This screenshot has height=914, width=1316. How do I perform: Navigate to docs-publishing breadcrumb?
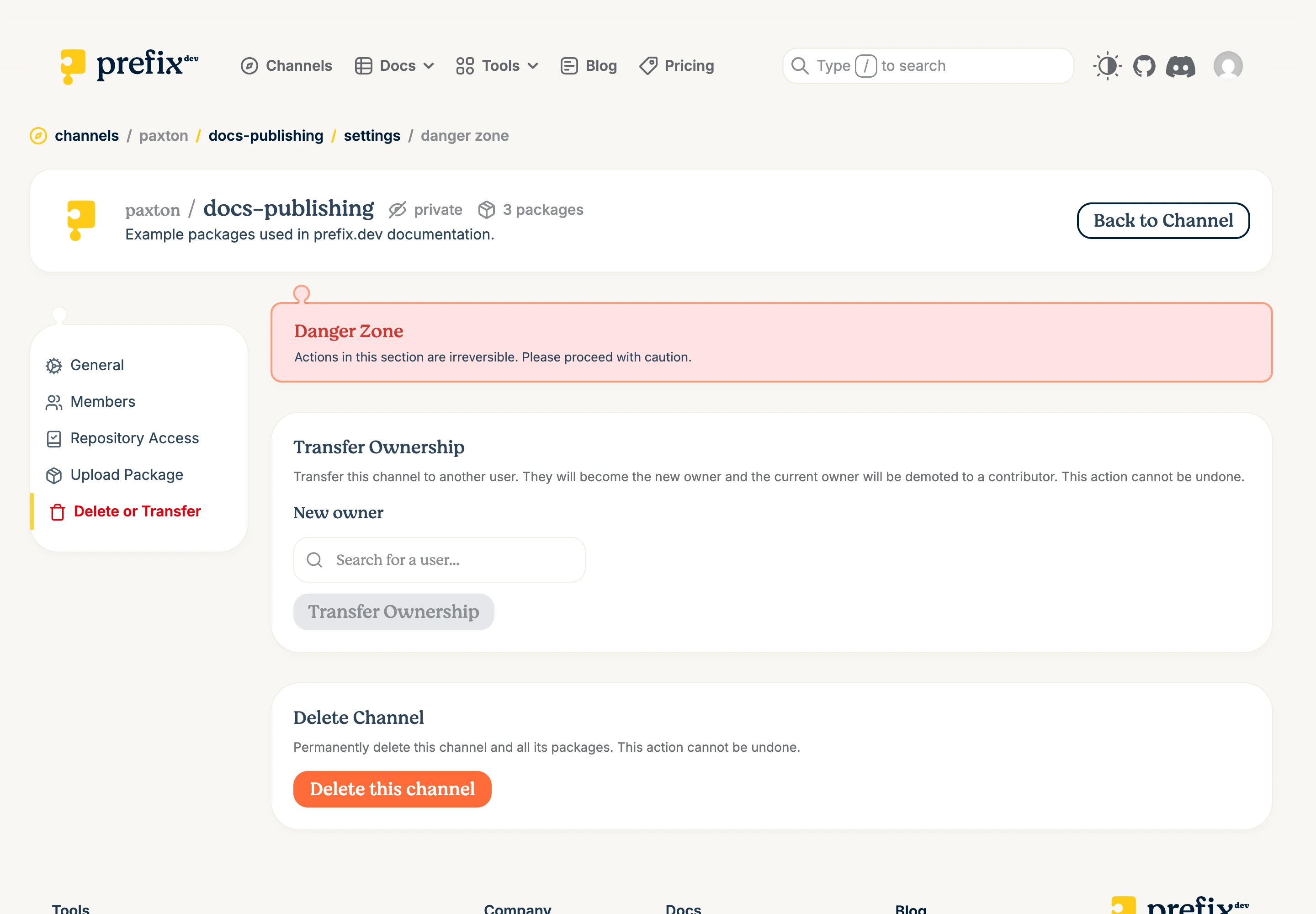click(x=266, y=136)
